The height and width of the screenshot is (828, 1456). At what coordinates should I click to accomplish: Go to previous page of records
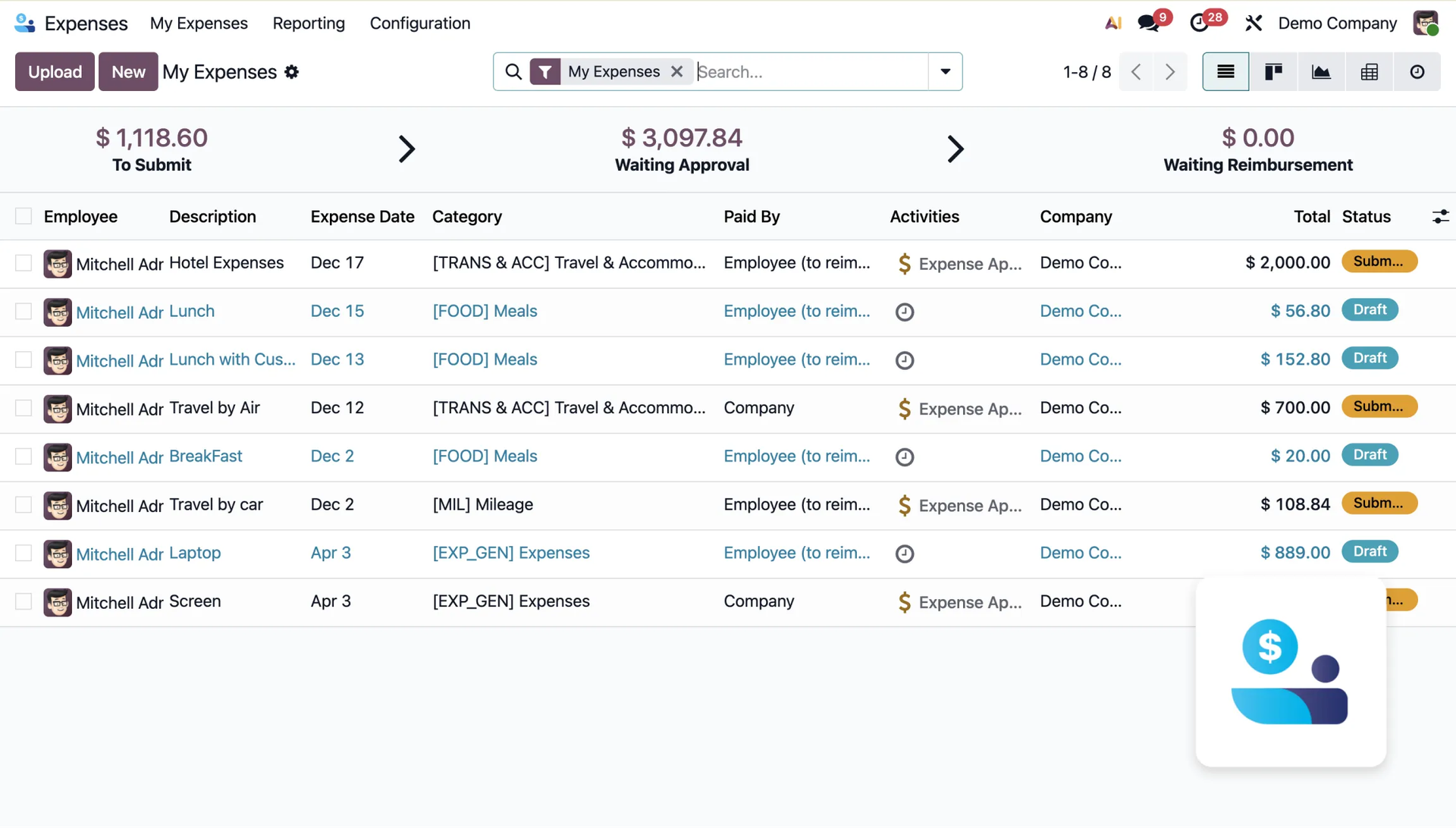coord(1136,72)
